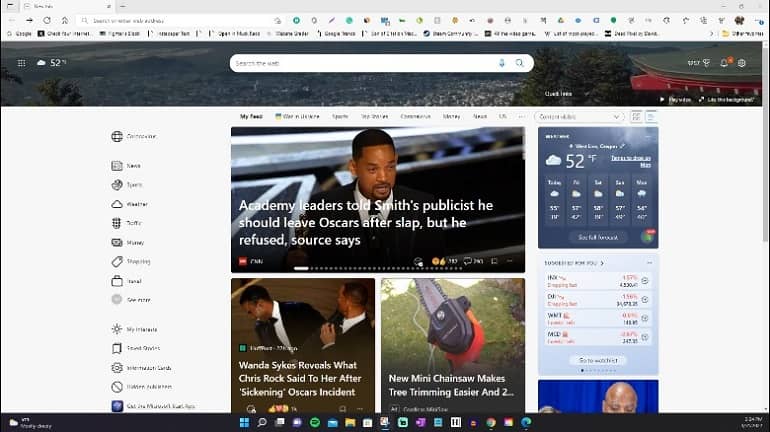Image resolution: width=770 pixels, height=432 pixels.
Task: Open the notifications bell icon
Action: (724, 63)
